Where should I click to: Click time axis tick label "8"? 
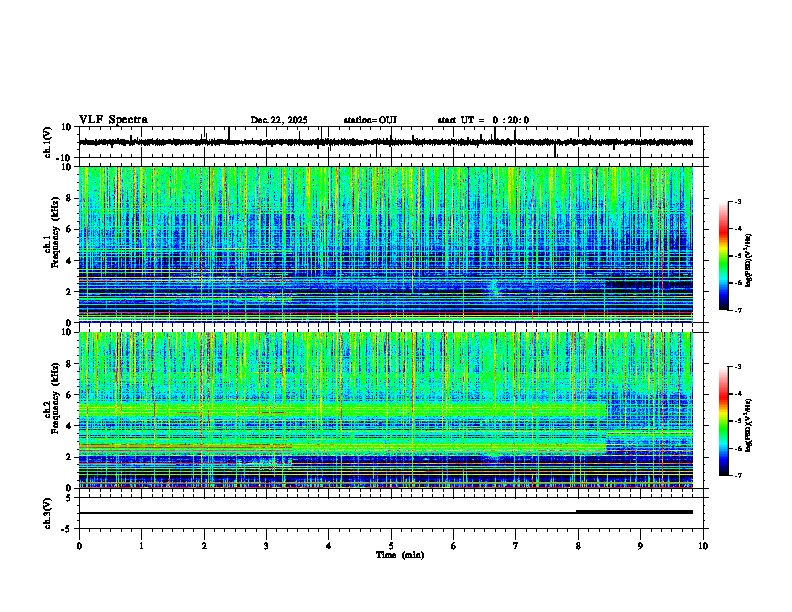(x=578, y=546)
